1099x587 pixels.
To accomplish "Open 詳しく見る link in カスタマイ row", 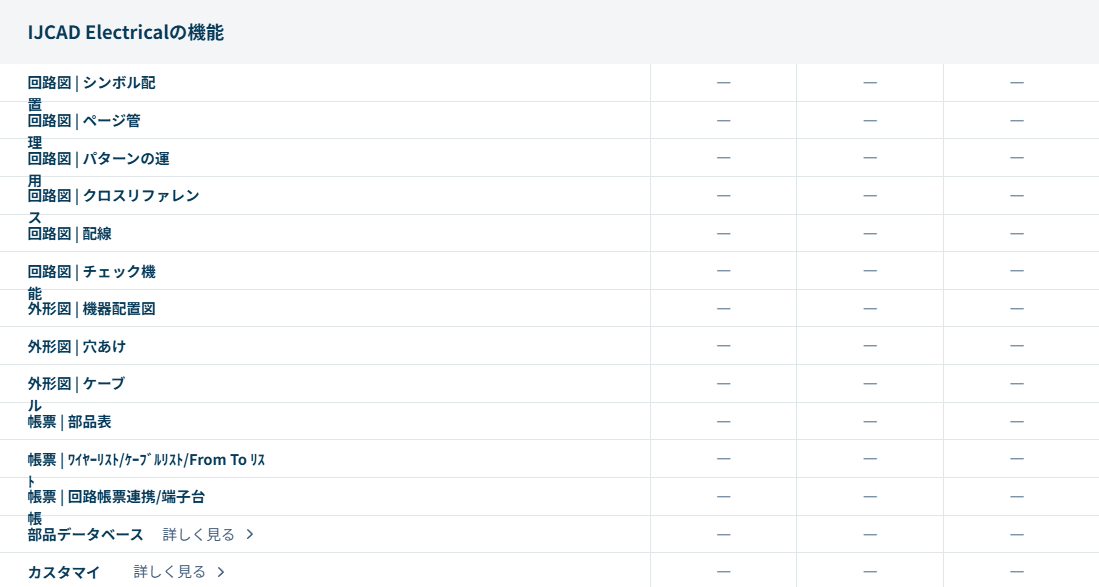I will point(170,572).
